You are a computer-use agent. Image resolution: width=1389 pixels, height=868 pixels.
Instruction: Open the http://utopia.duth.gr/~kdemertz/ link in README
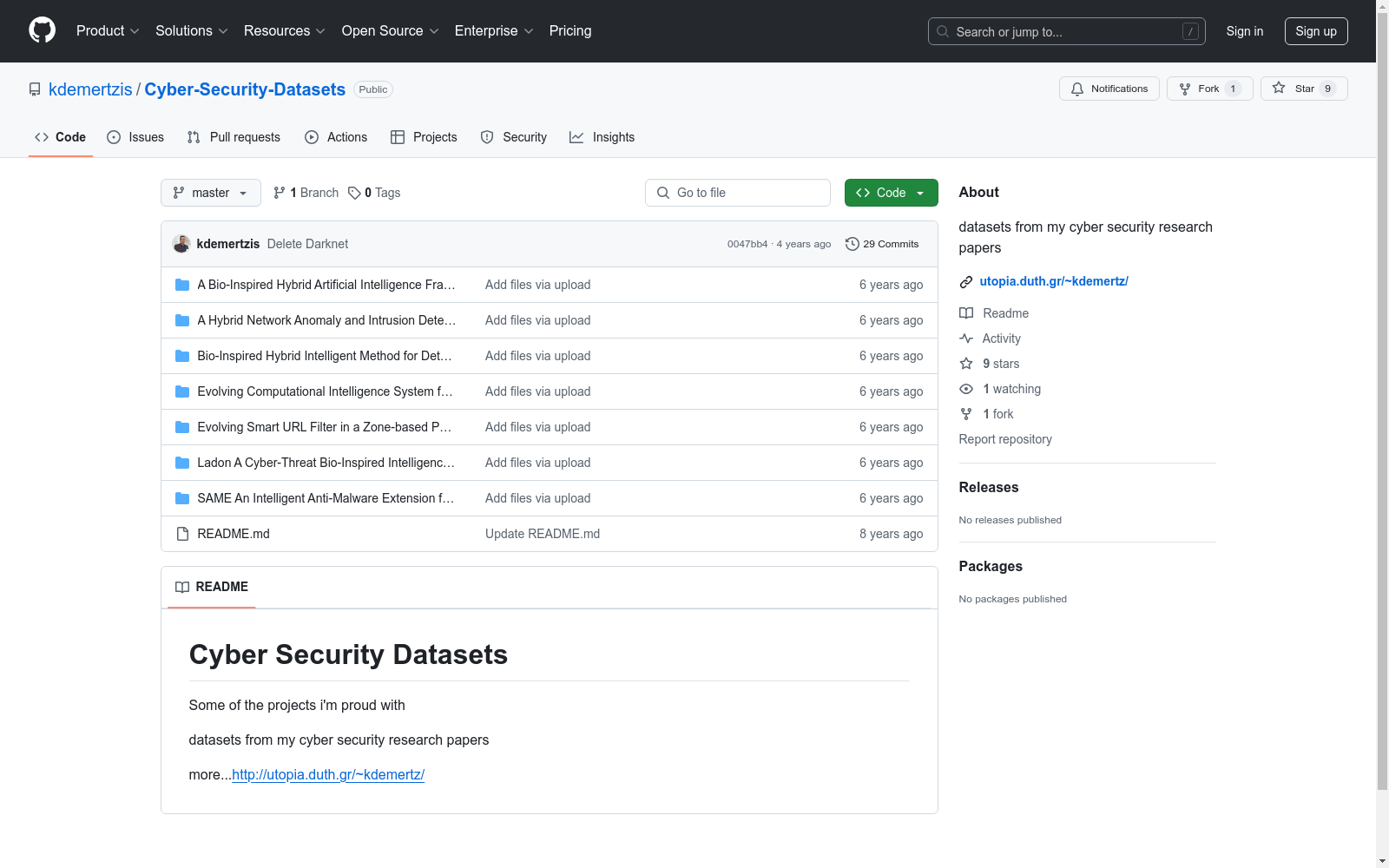328,775
